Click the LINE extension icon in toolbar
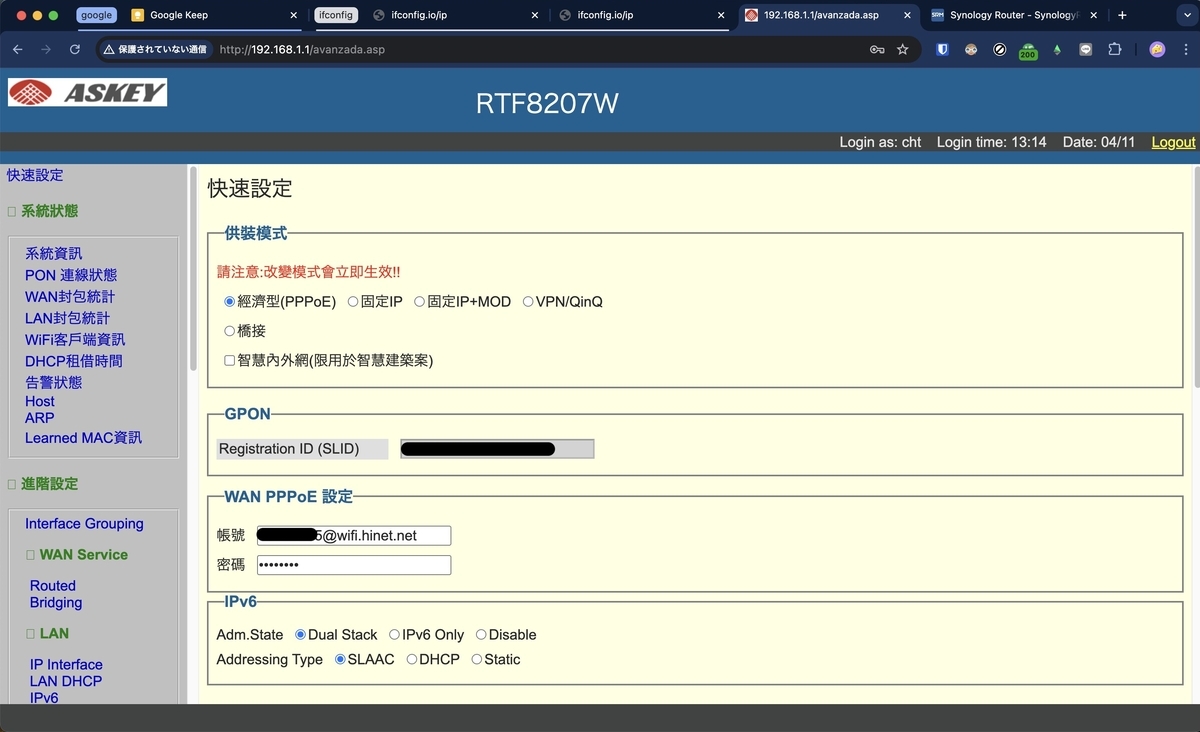This screenshot has width=1200, height=732. point(1084,49)
